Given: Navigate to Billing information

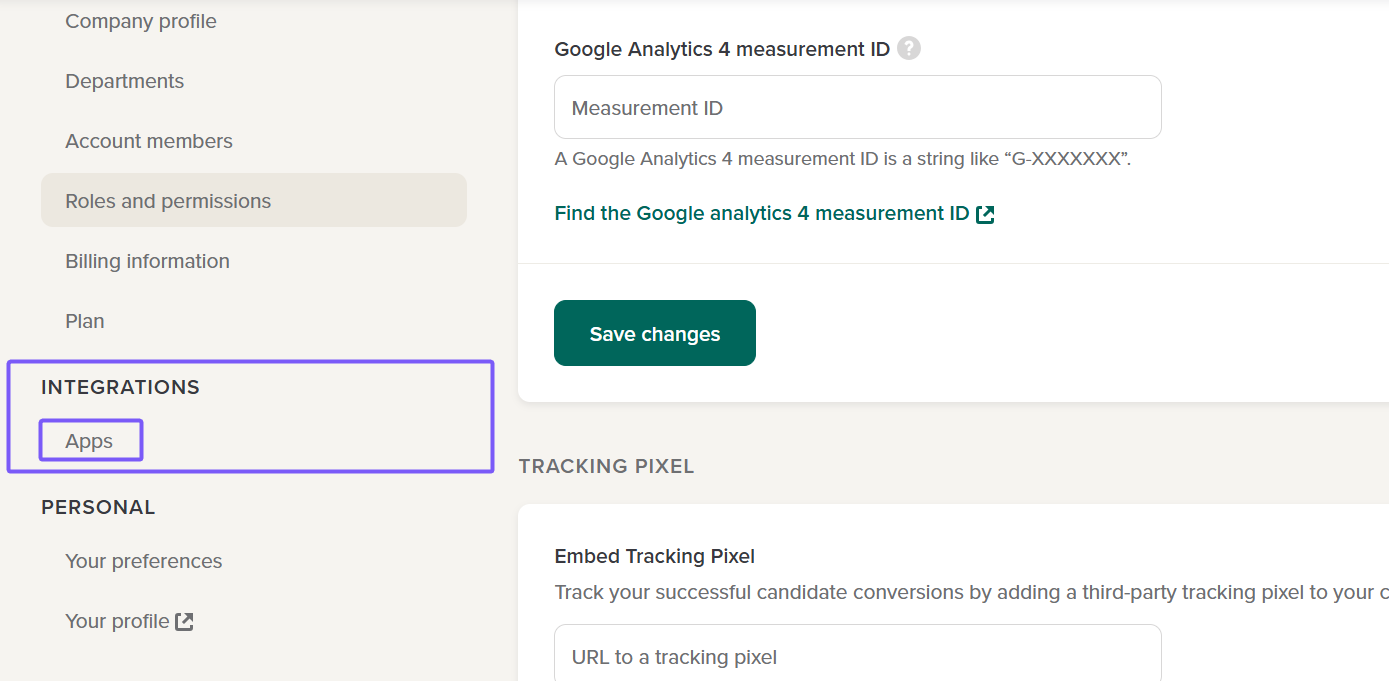Looking at the screenshot, I should pos(147,261).
